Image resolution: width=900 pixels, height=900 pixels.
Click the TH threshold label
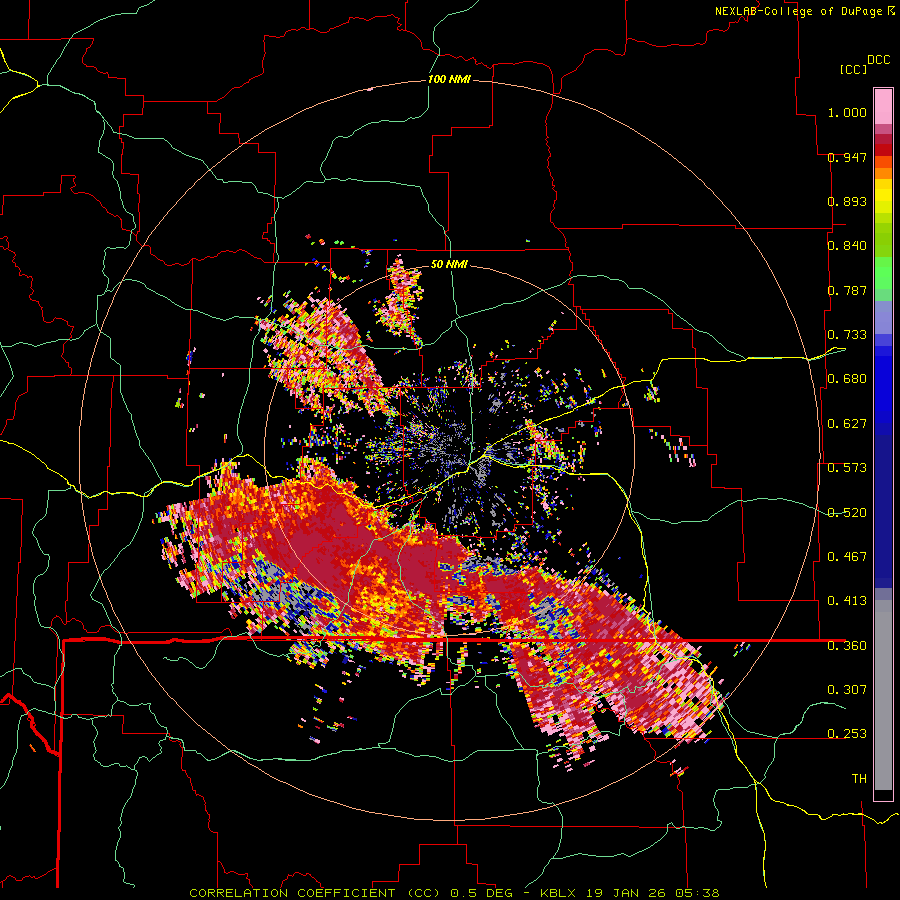pyautogui.click(x=859, y=779)
